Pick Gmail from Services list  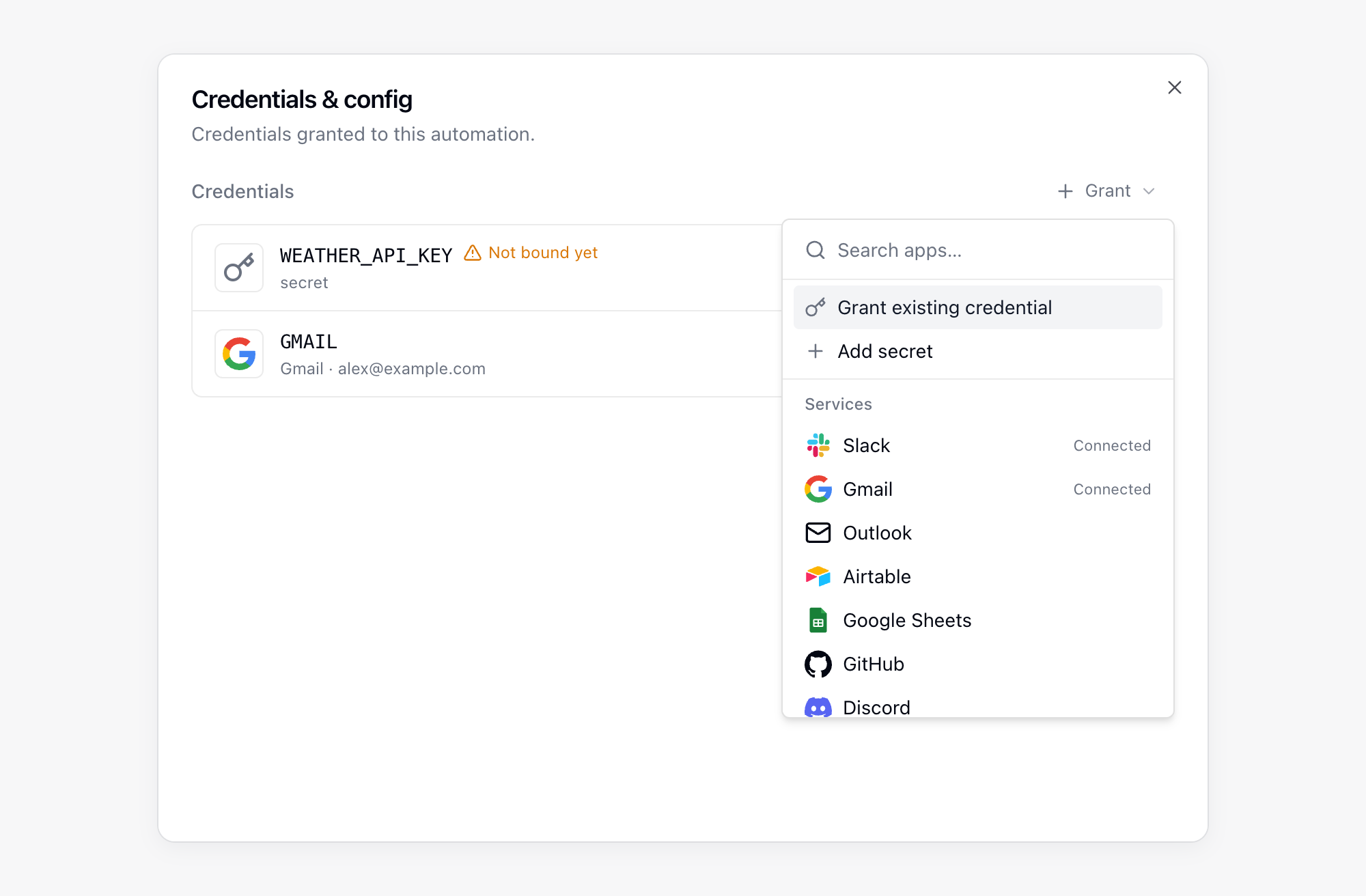pyautogui.click(x=978, y=489)
